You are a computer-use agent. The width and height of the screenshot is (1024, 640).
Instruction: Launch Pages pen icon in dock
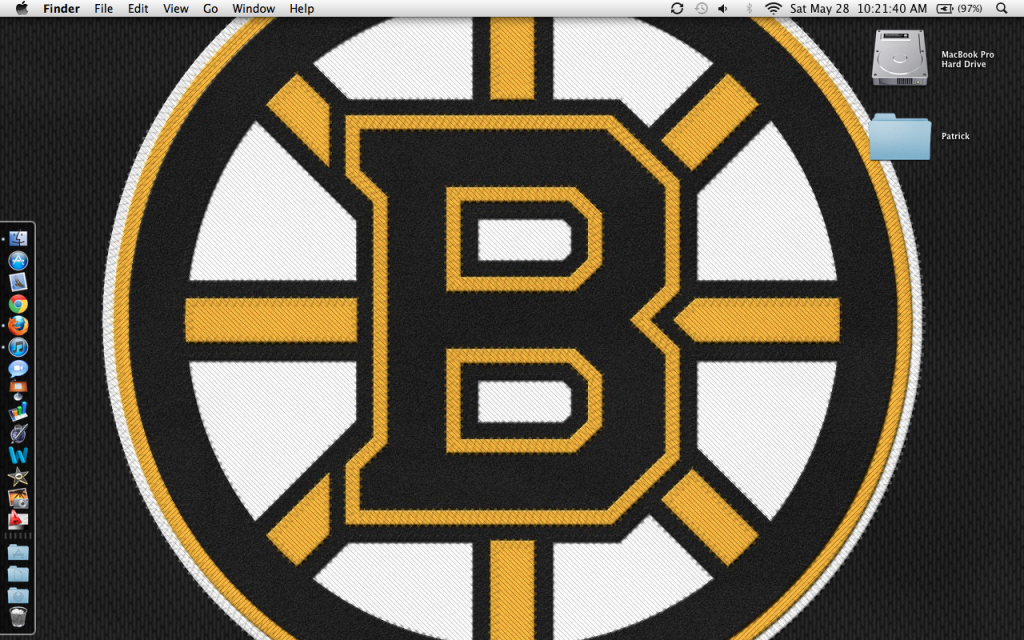[x=18, y=433]
